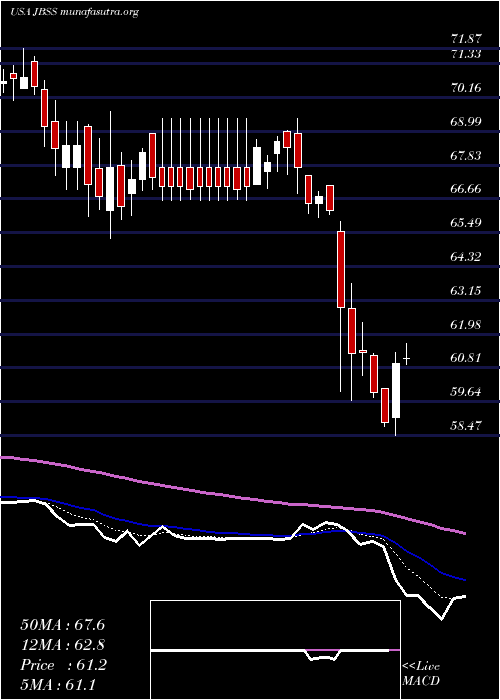This screenshot has height=700, width=500.
Task: Click the '12MA : 62.8' readout
Action: (62, 645)
